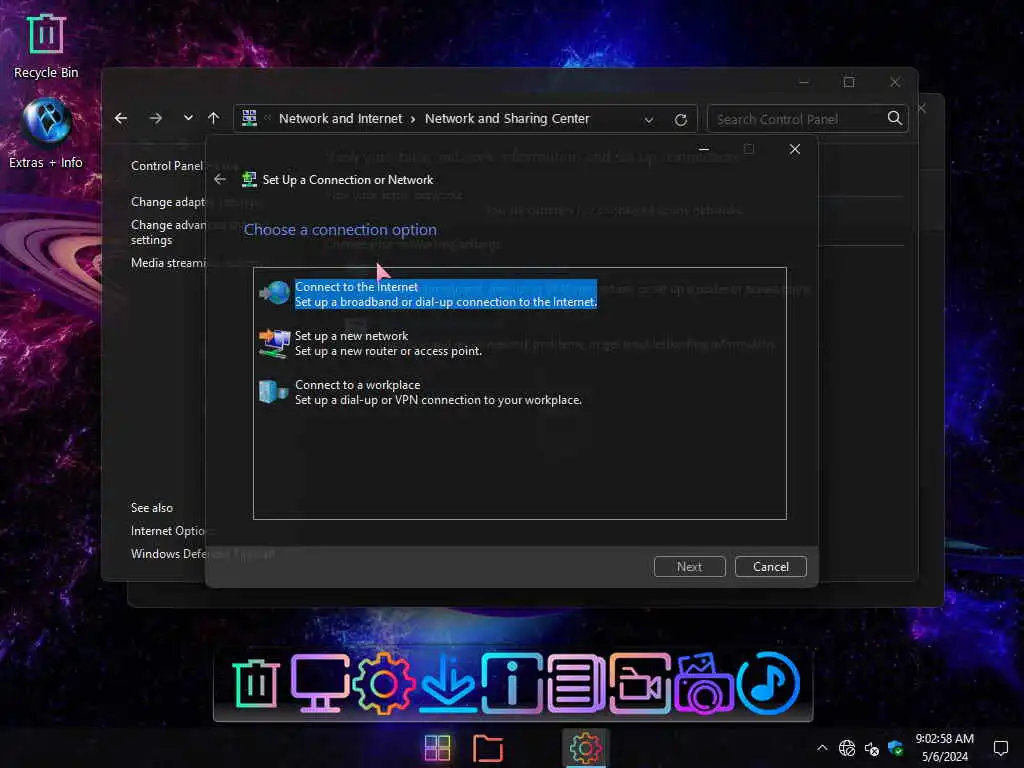
Task: Open Change advanced sharing settings link
Action: [168, 232]
